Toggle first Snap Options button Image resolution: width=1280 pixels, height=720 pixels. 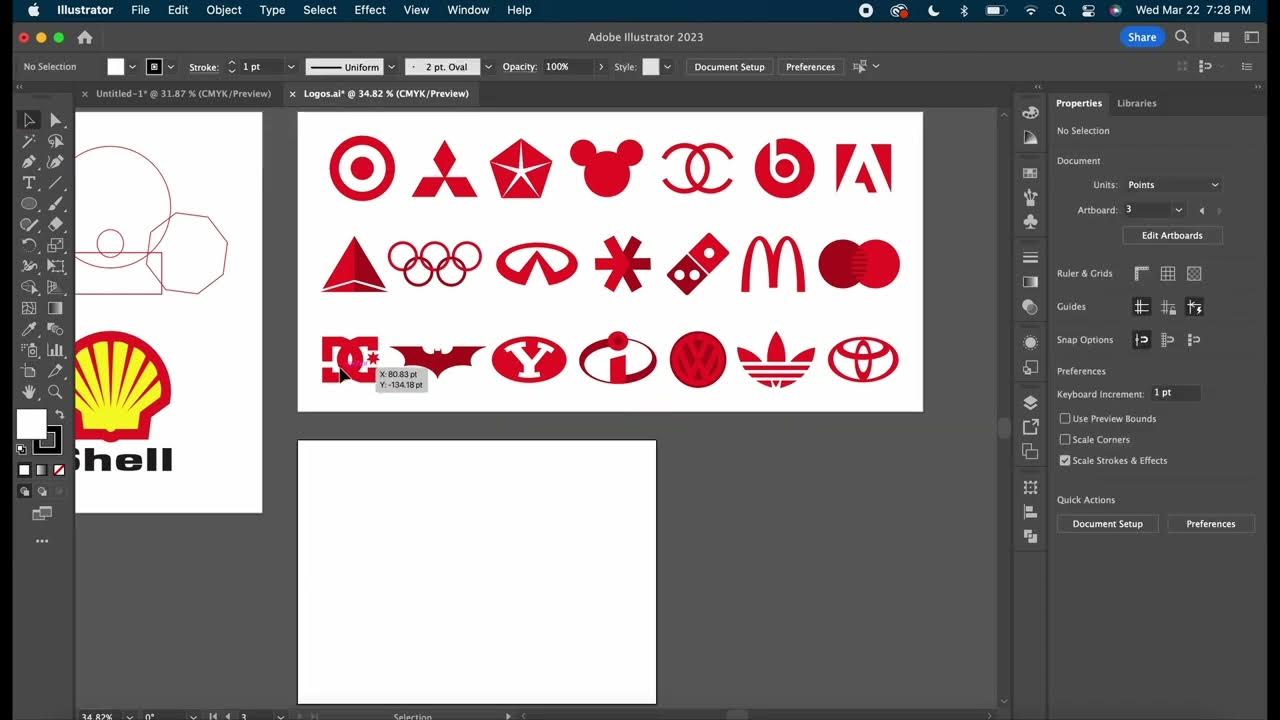[x=1142, y=340]
